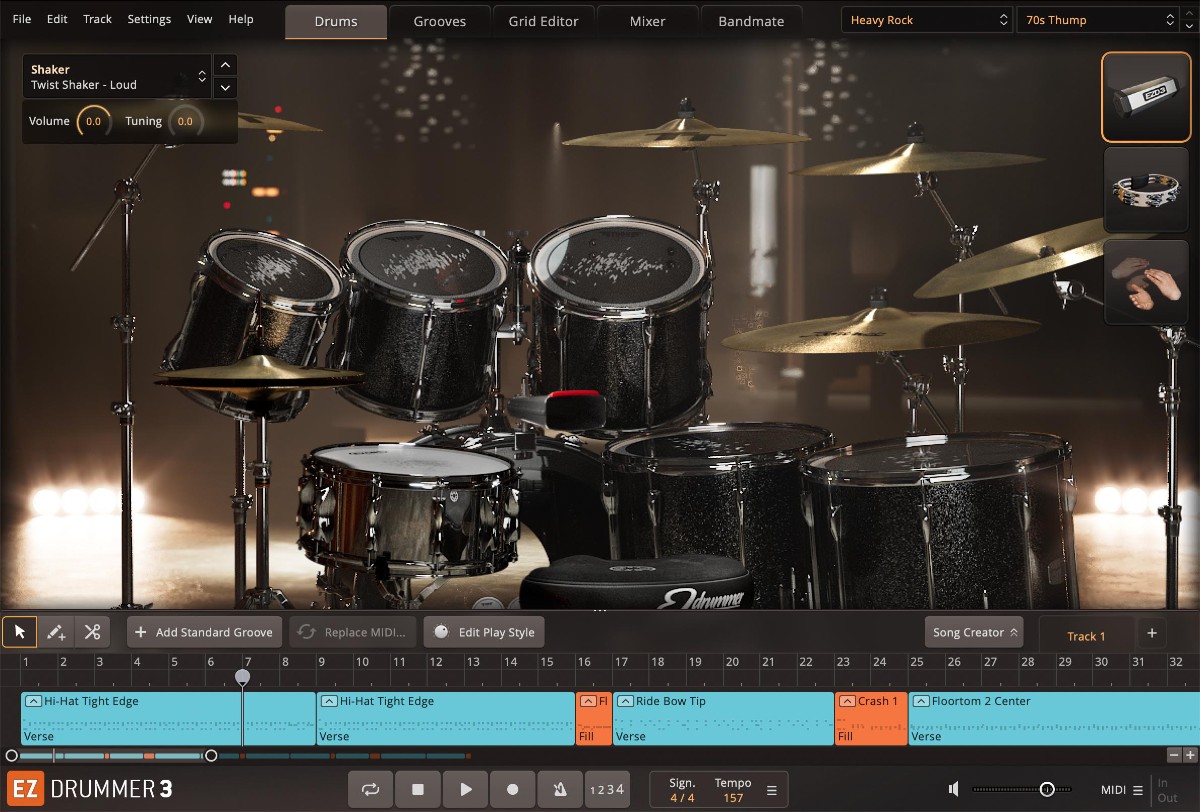Viewport: 1200px width, 812px height.
Task: Click the Edit Play Style button
Action: point(484,632)
